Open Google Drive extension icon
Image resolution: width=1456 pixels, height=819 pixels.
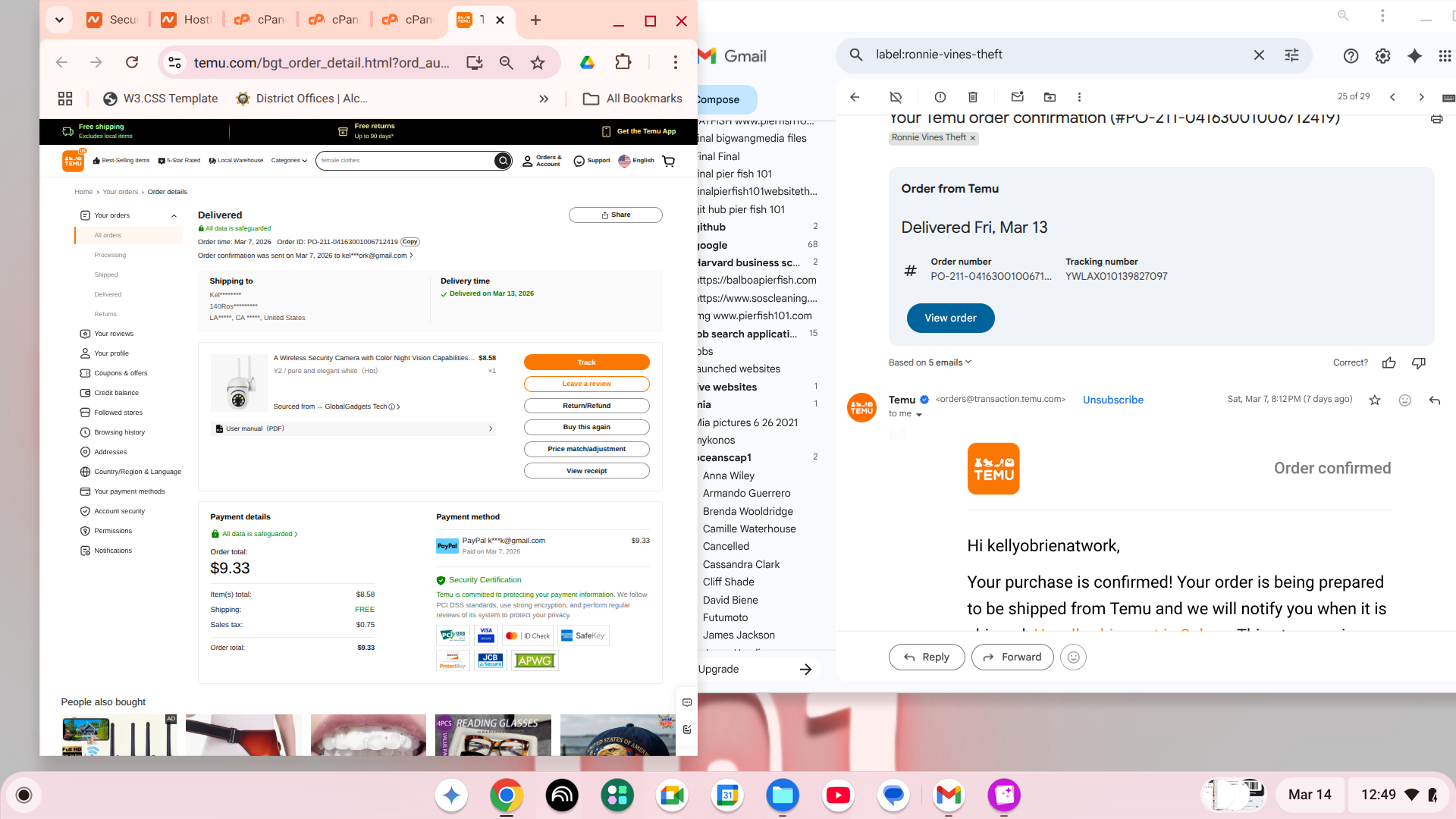point(587,63)
